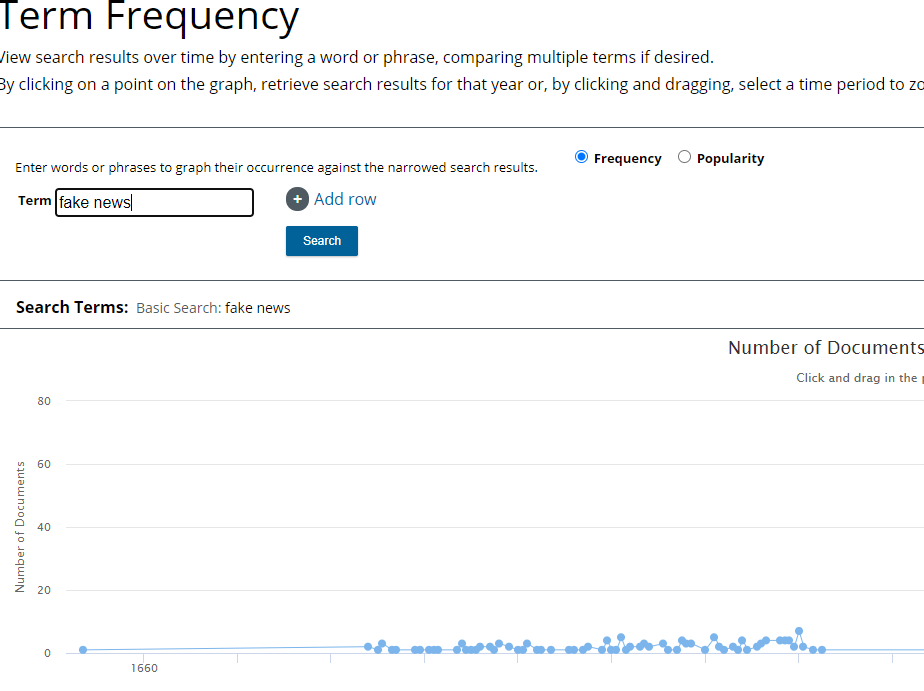Click the rotated Number of Documents axis title

point(21,526)
